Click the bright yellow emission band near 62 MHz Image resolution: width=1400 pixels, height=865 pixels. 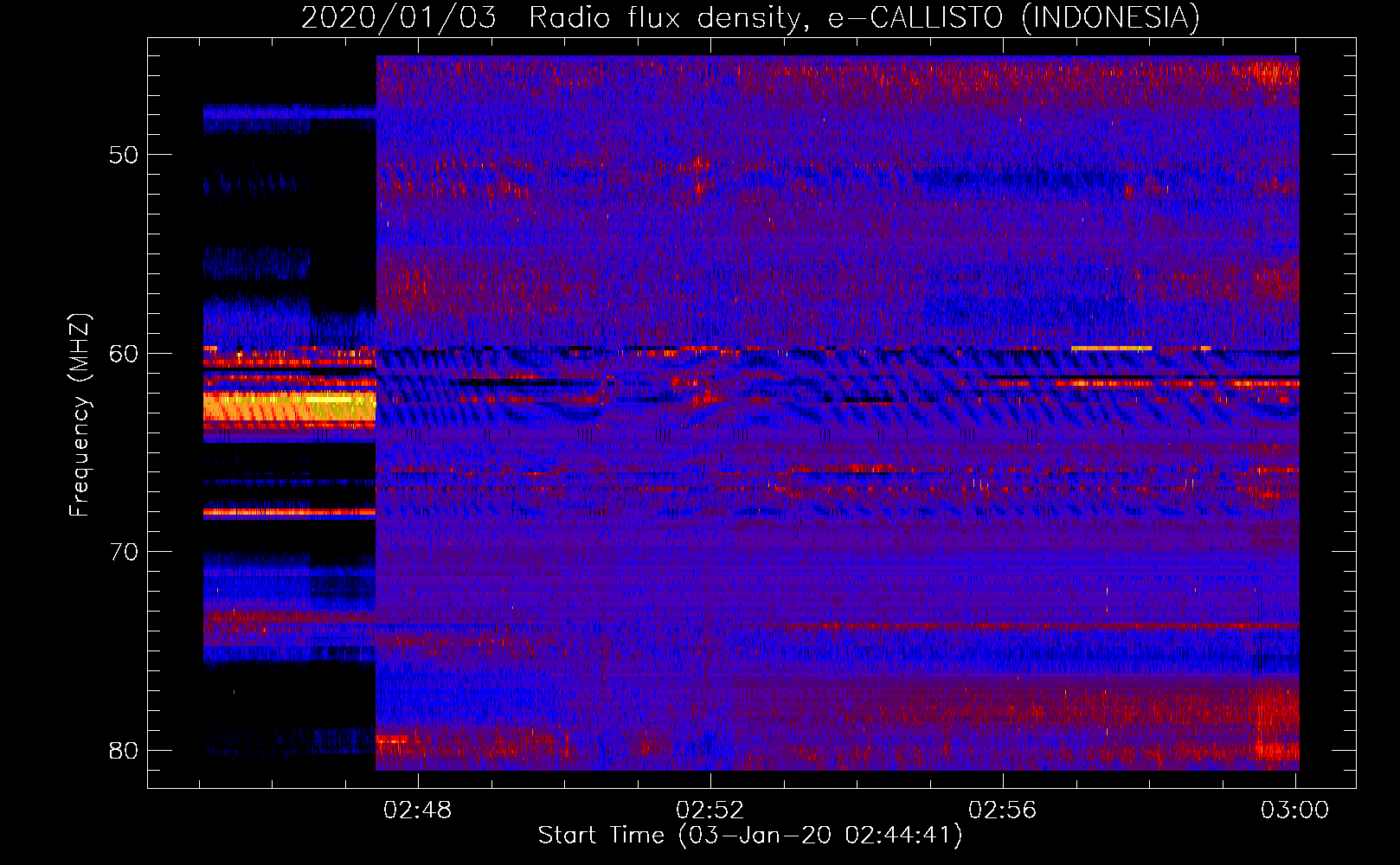coord(290,406)
